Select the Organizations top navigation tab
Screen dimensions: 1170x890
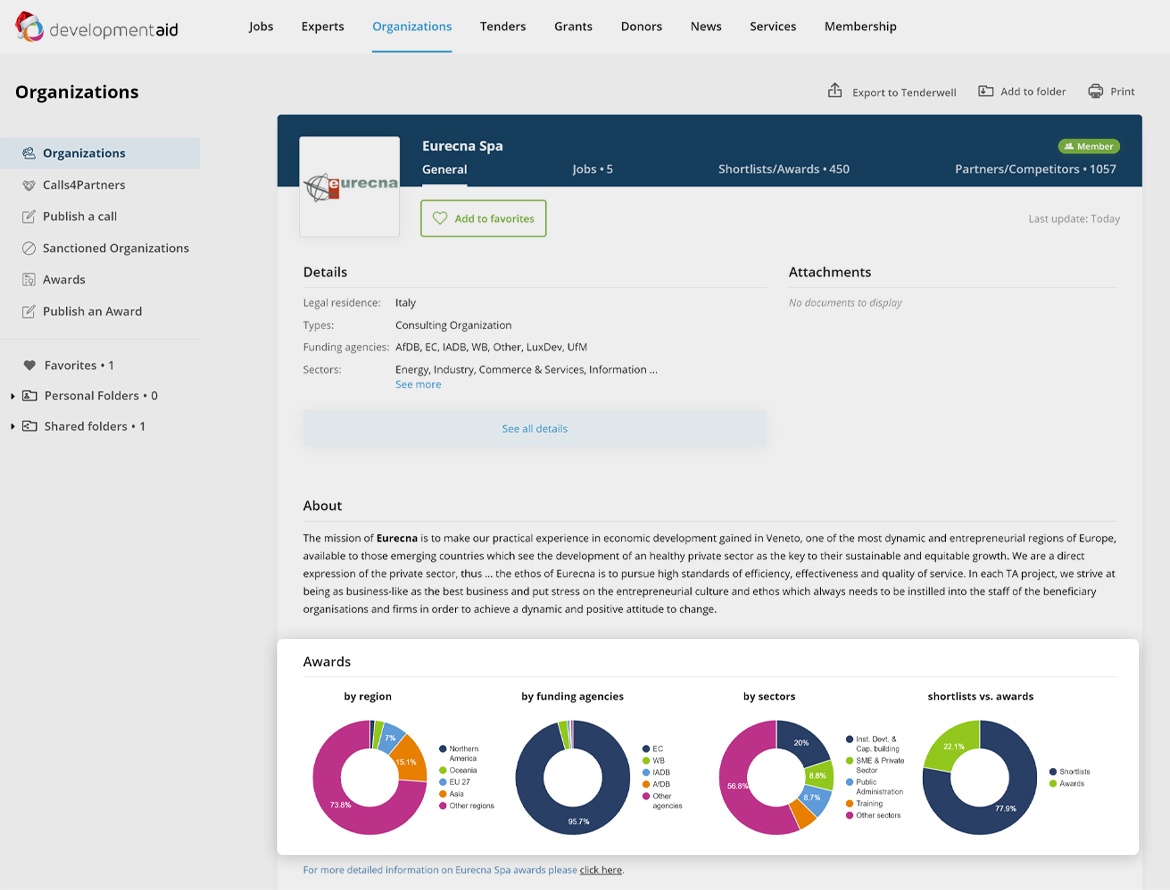tap(412, 26)
